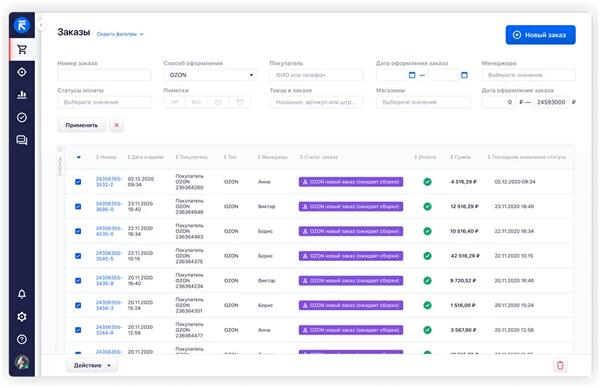Image resolution: width=600 pixels, height=388 pixels.
Task: Sort table by Номер column
Action: [x=106, y=157]
